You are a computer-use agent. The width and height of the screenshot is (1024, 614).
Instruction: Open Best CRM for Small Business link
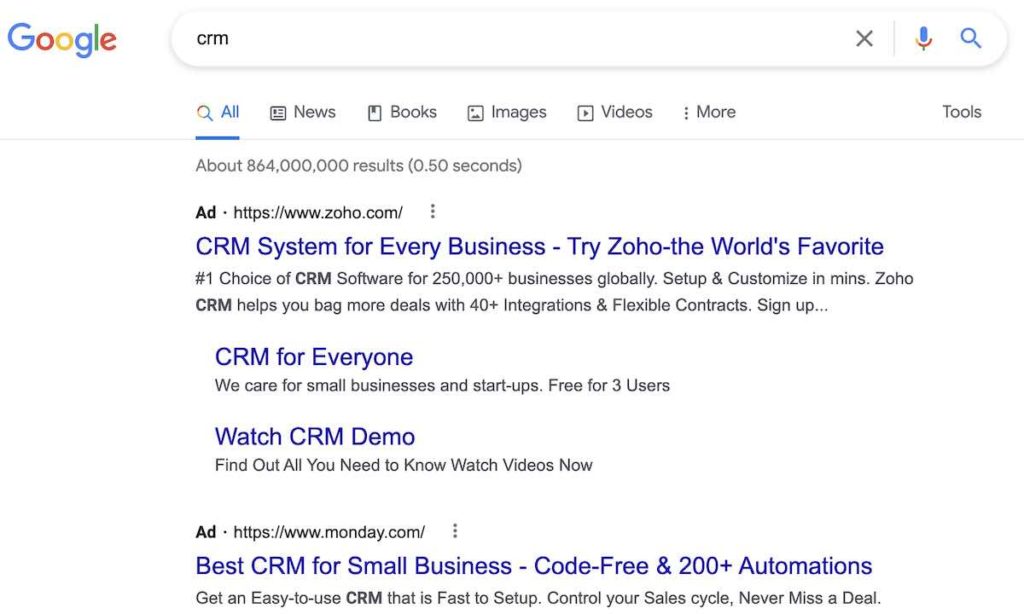534,566
